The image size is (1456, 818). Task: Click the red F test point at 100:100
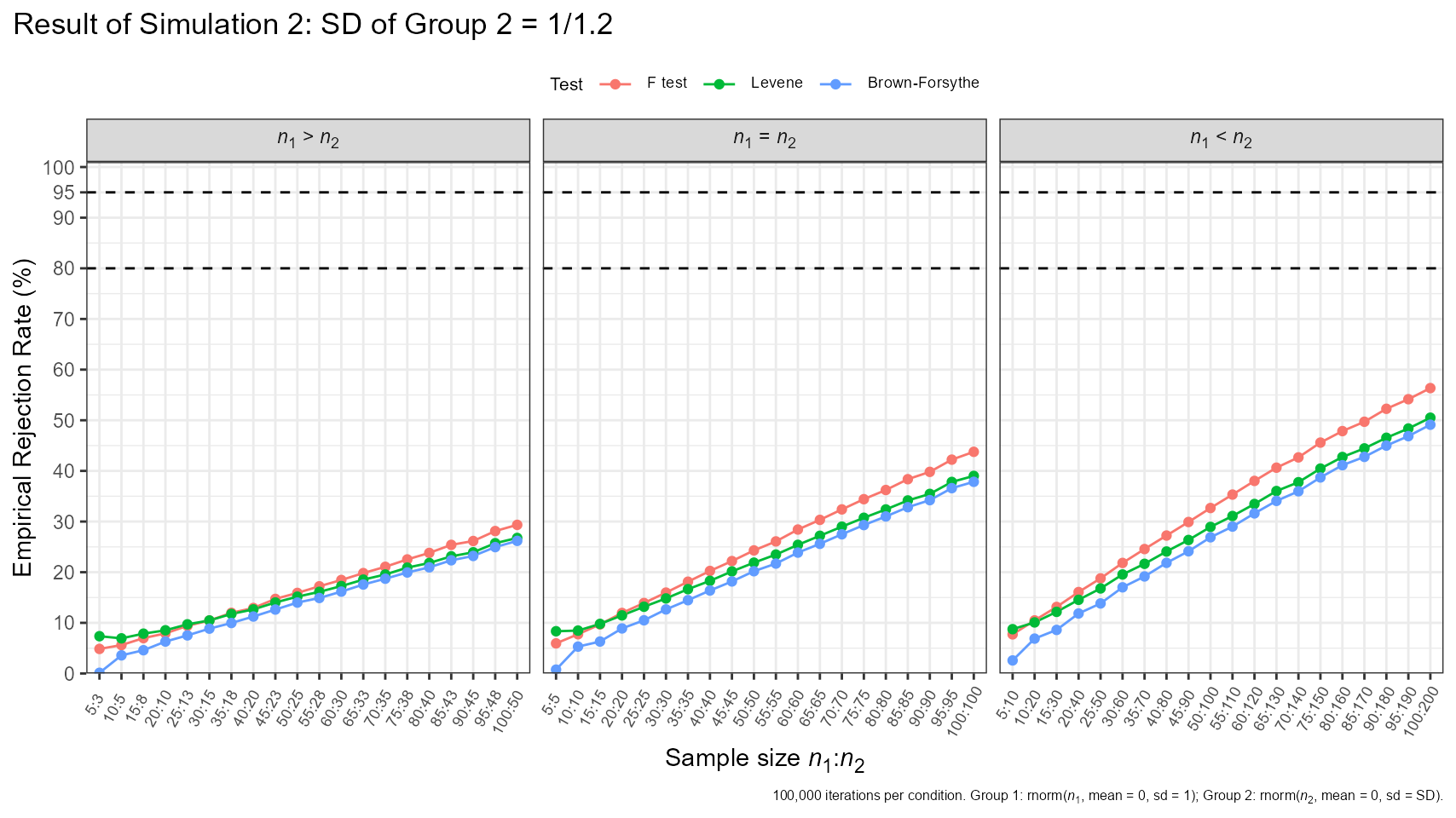(x=974, y=452)
